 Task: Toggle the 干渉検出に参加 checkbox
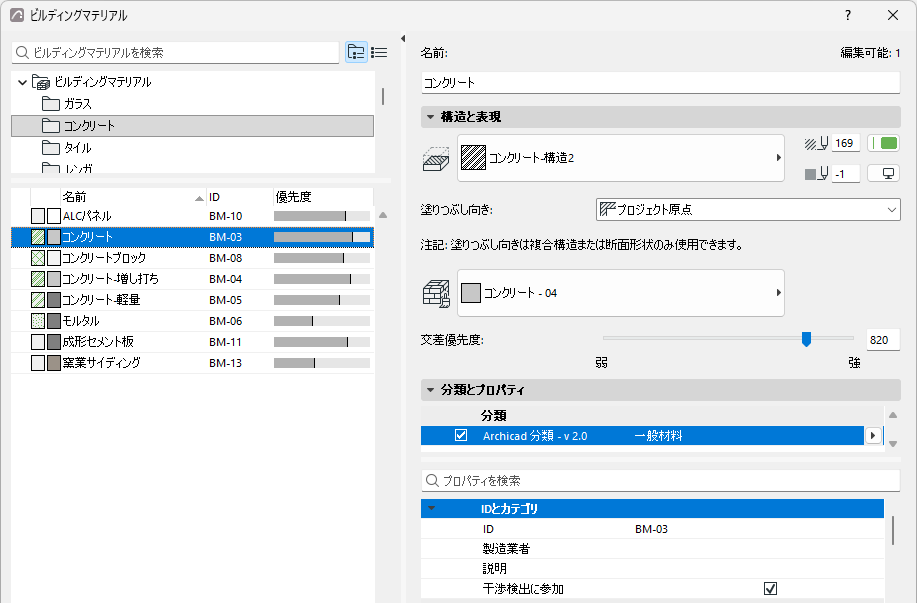coord(770,588)
